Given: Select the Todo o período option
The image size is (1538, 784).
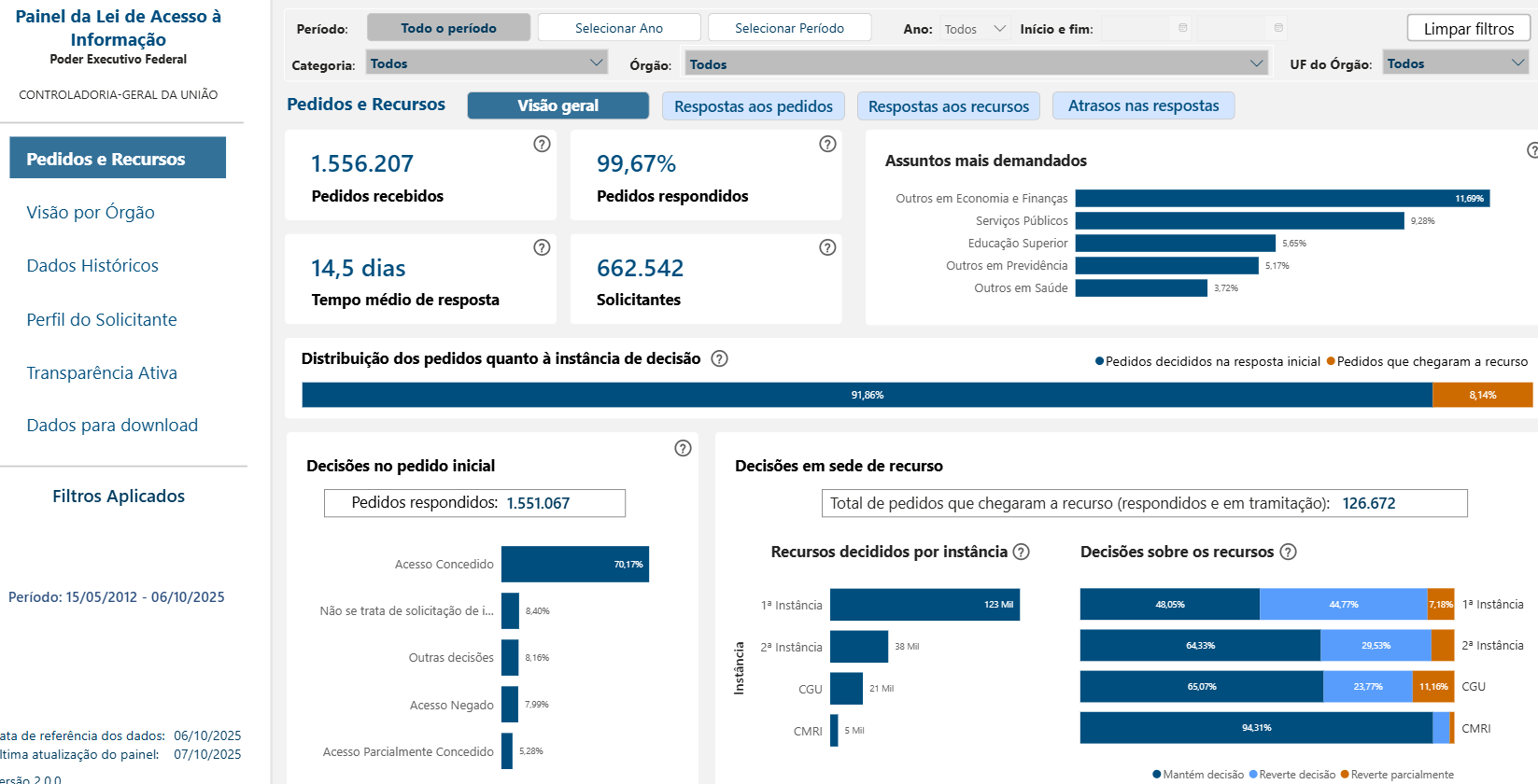Looking at the screenshot, I should tap(448, 28).
